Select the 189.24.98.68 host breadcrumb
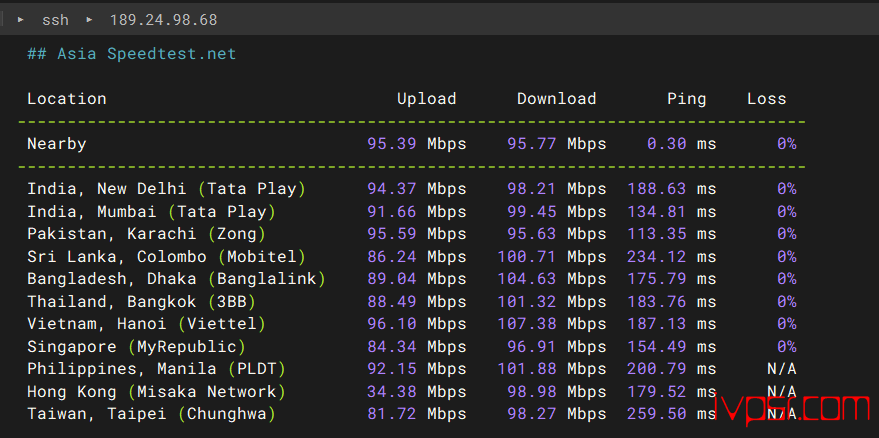Image resolution: width=879 pixels, height=438 pixels. click(x=164, y=20)
